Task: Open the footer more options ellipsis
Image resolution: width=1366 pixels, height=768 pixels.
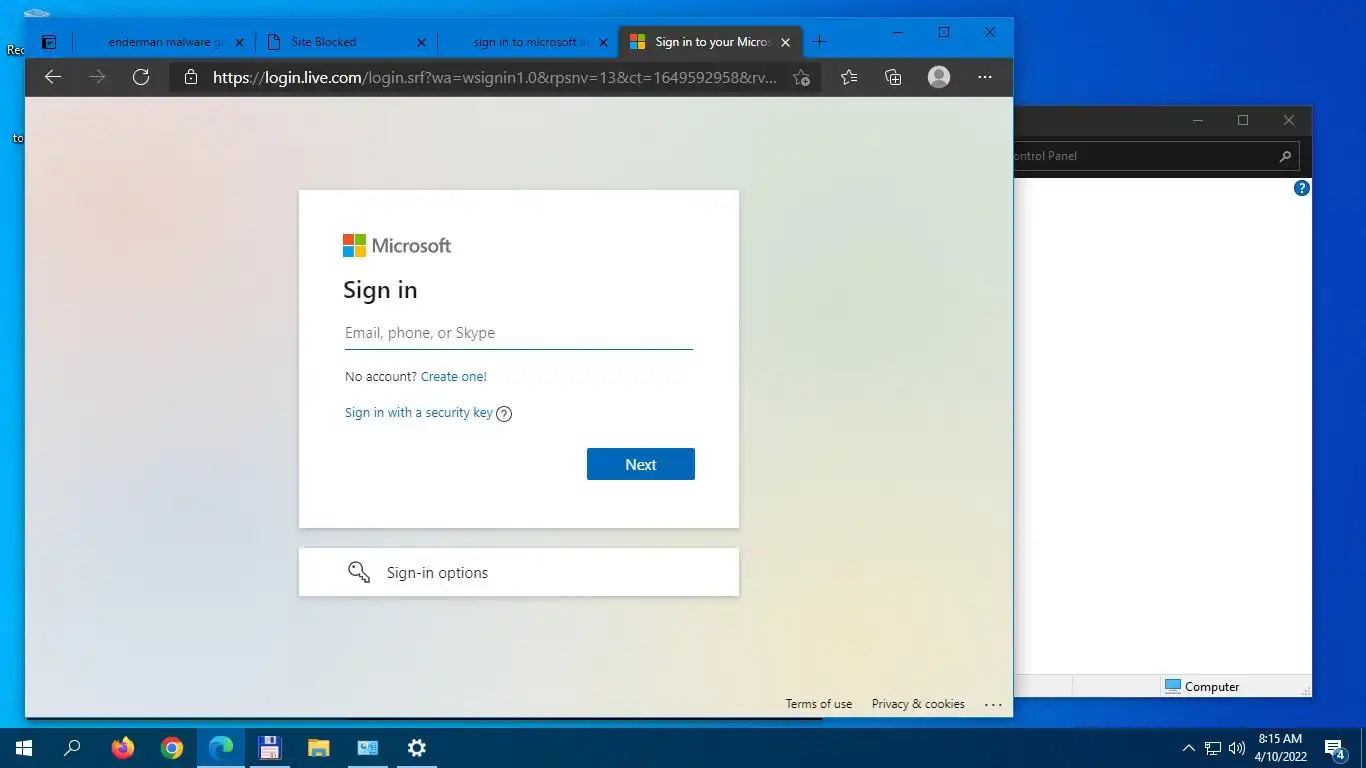Action: pyautogui.click(x=993, y=704)
